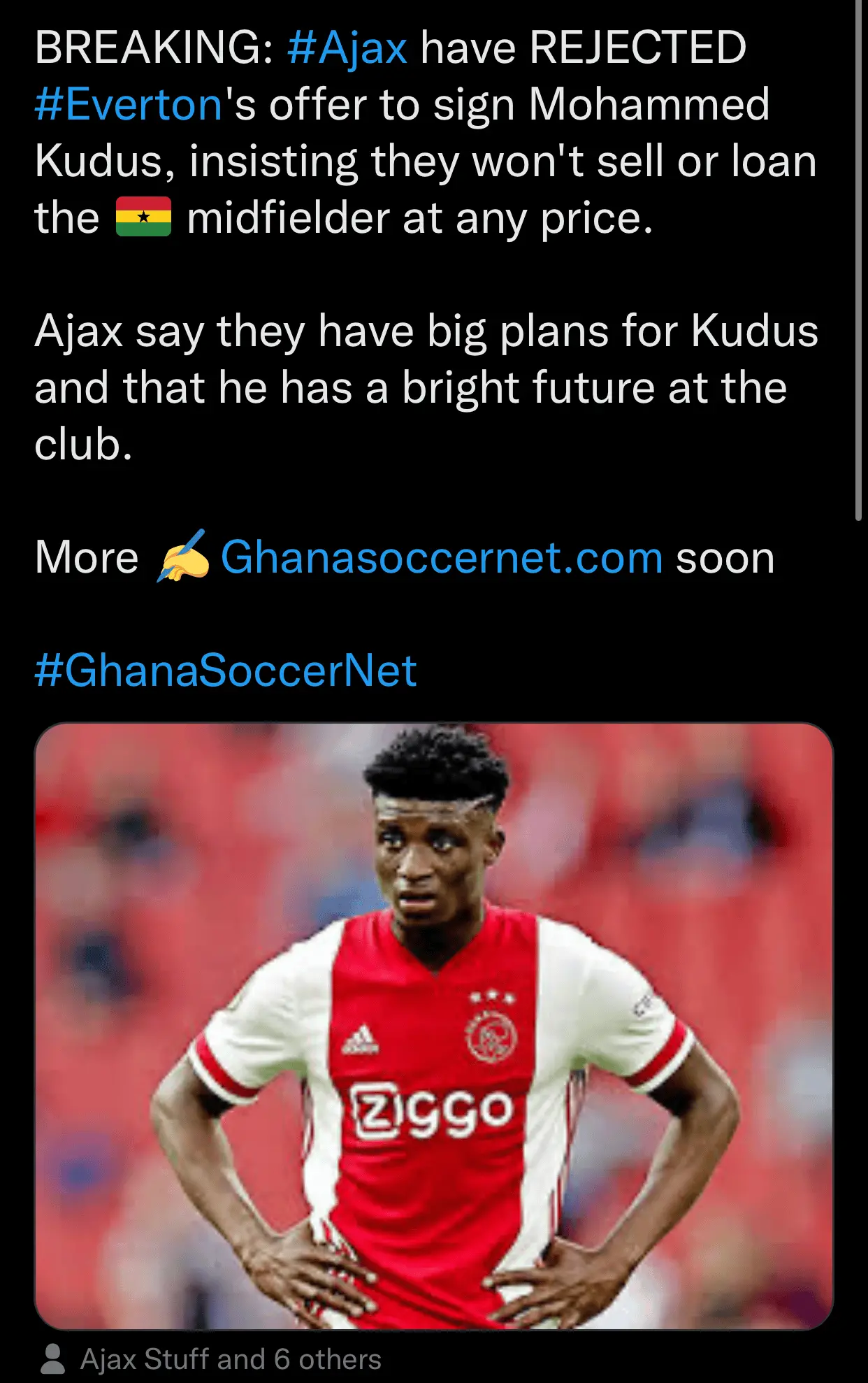This screenshot has height=1383, width=868.
Task: Click the word 'BREAKING:' in tweet
Action: point(154,48)
